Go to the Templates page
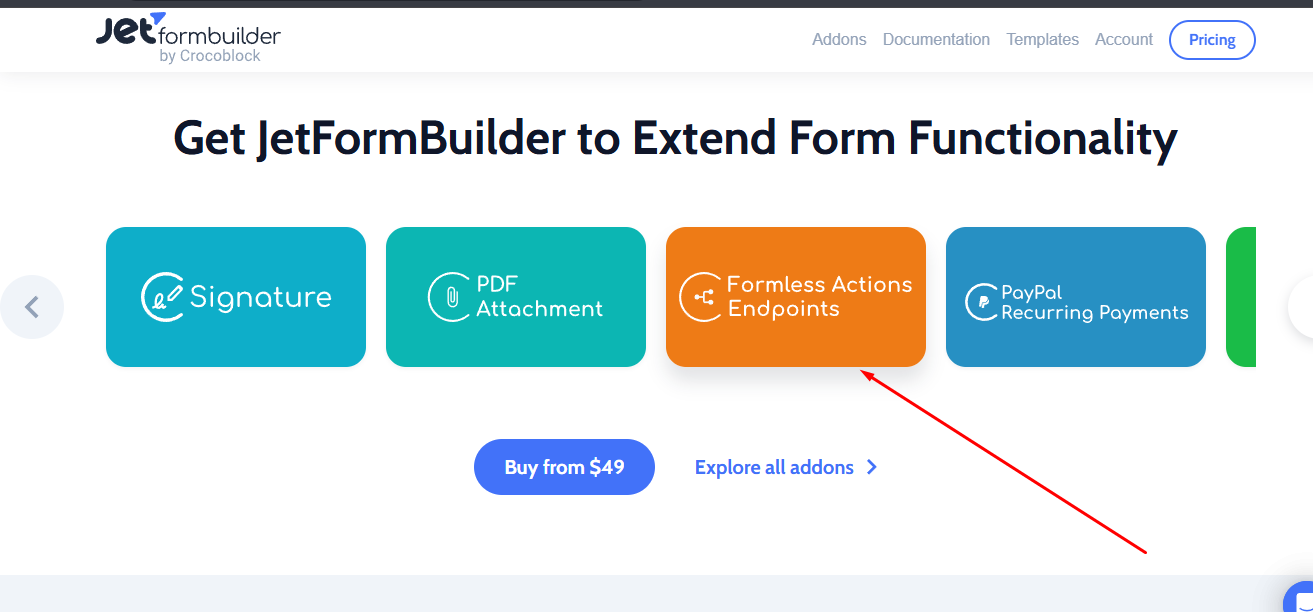The height and width of the screenshot is (612, 1313). point(1042,40)
